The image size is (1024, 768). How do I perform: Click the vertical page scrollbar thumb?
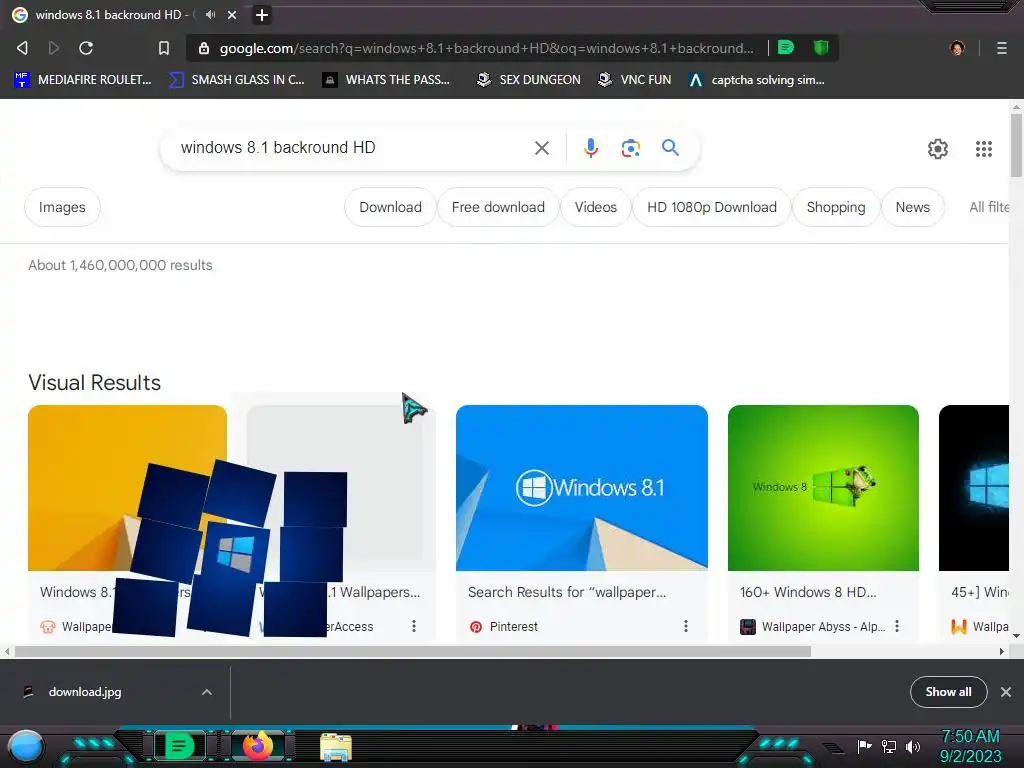click(x=1016, y=145)
